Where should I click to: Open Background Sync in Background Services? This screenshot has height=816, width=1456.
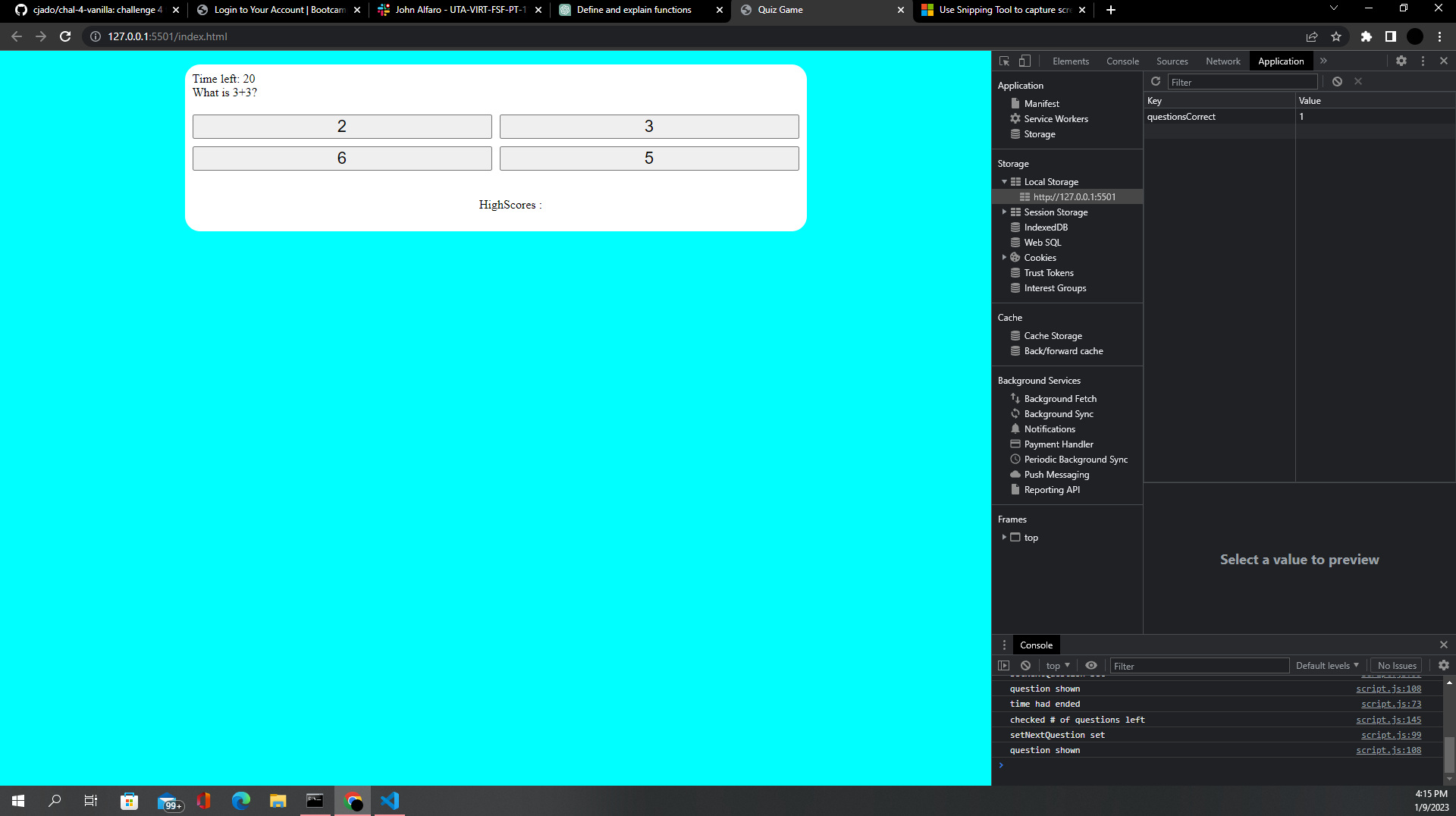pos(1059,413)
